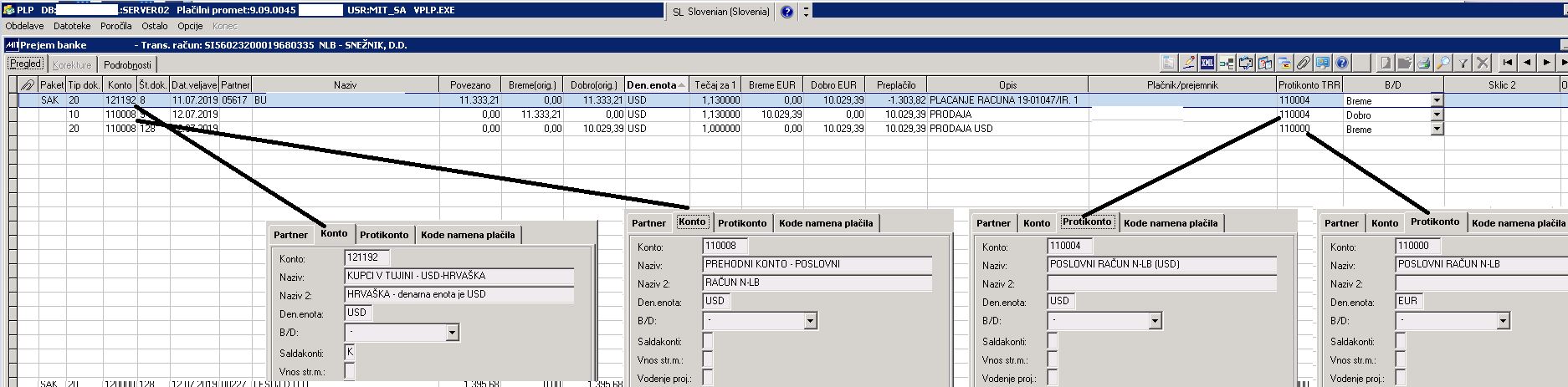Toggle Saldakonti checkbox for konto 110000
Image resolution: width=1568 pixels, height=387 pixels.
(x=1401, y=340)
